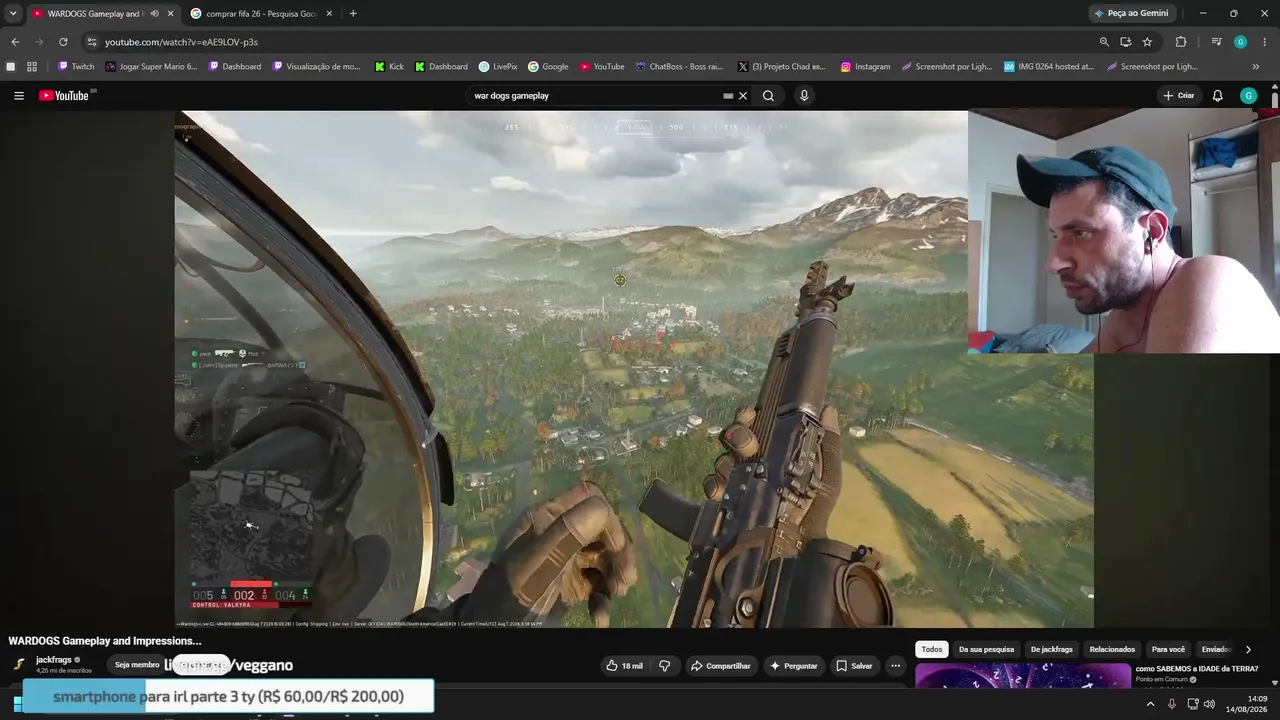Dislike the video with thumbs down
The image size is (1280, 720).
click(665, 666)
